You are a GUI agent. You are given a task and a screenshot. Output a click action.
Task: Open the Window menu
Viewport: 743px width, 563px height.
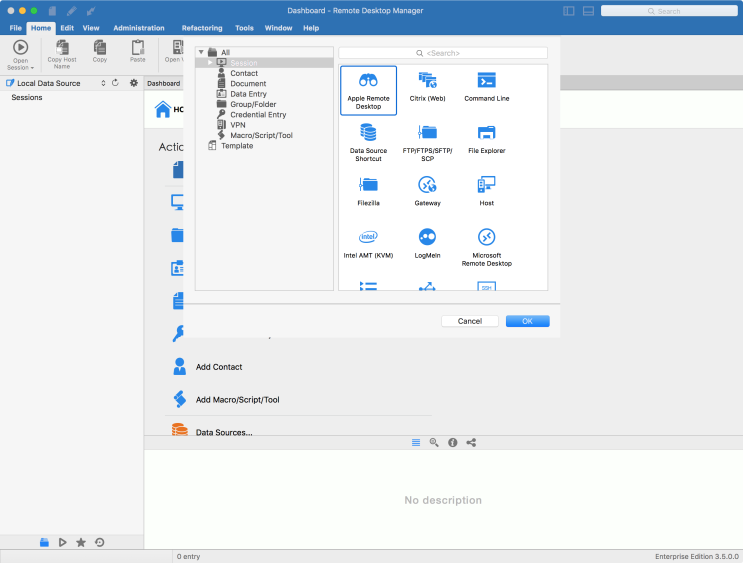[x=278, y=28]
